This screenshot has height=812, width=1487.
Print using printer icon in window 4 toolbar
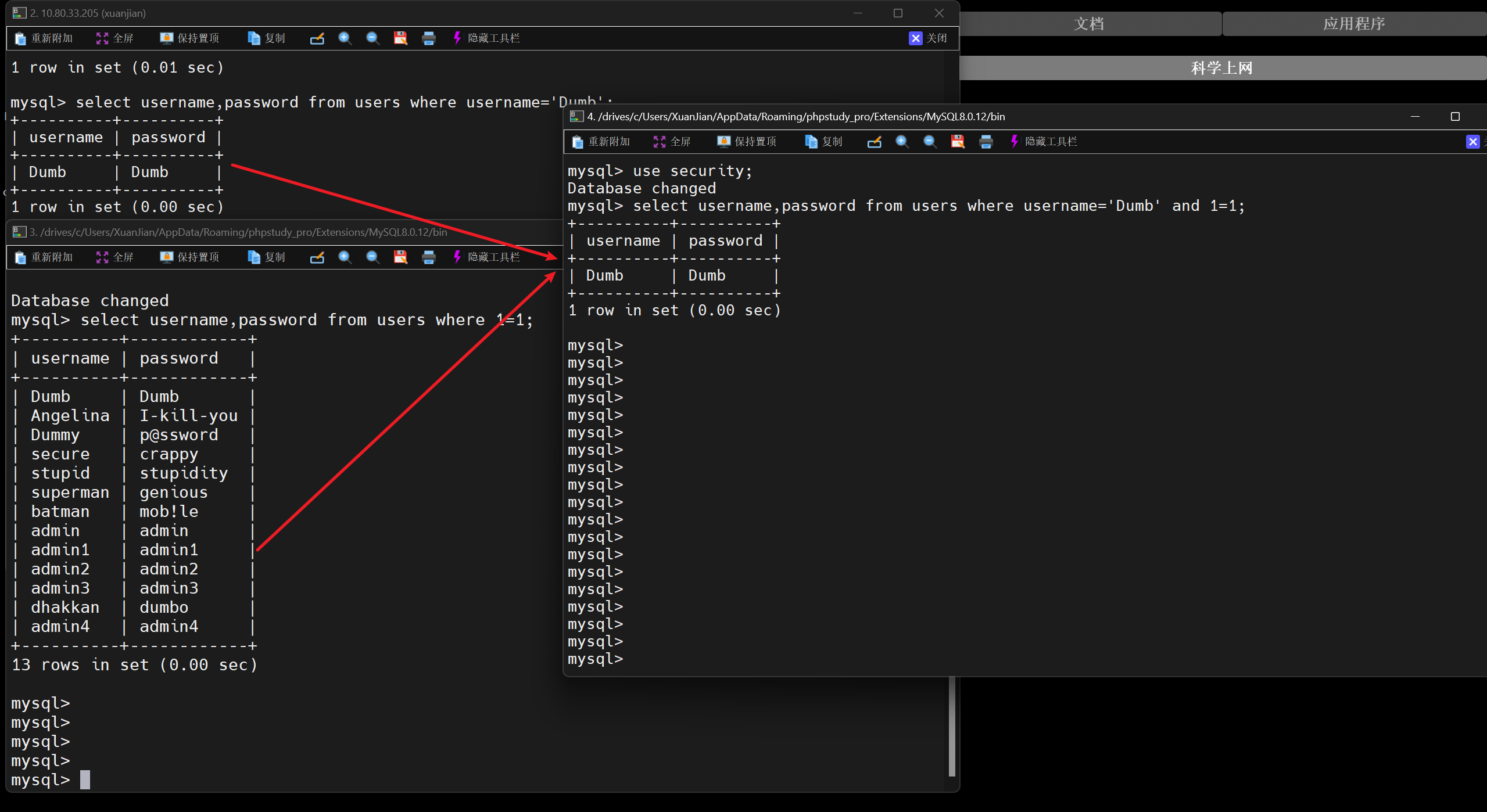[986, 142]
